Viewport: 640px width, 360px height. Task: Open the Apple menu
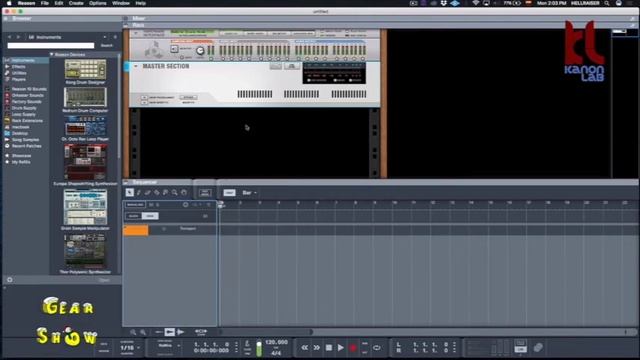click(x=9, y=3)
